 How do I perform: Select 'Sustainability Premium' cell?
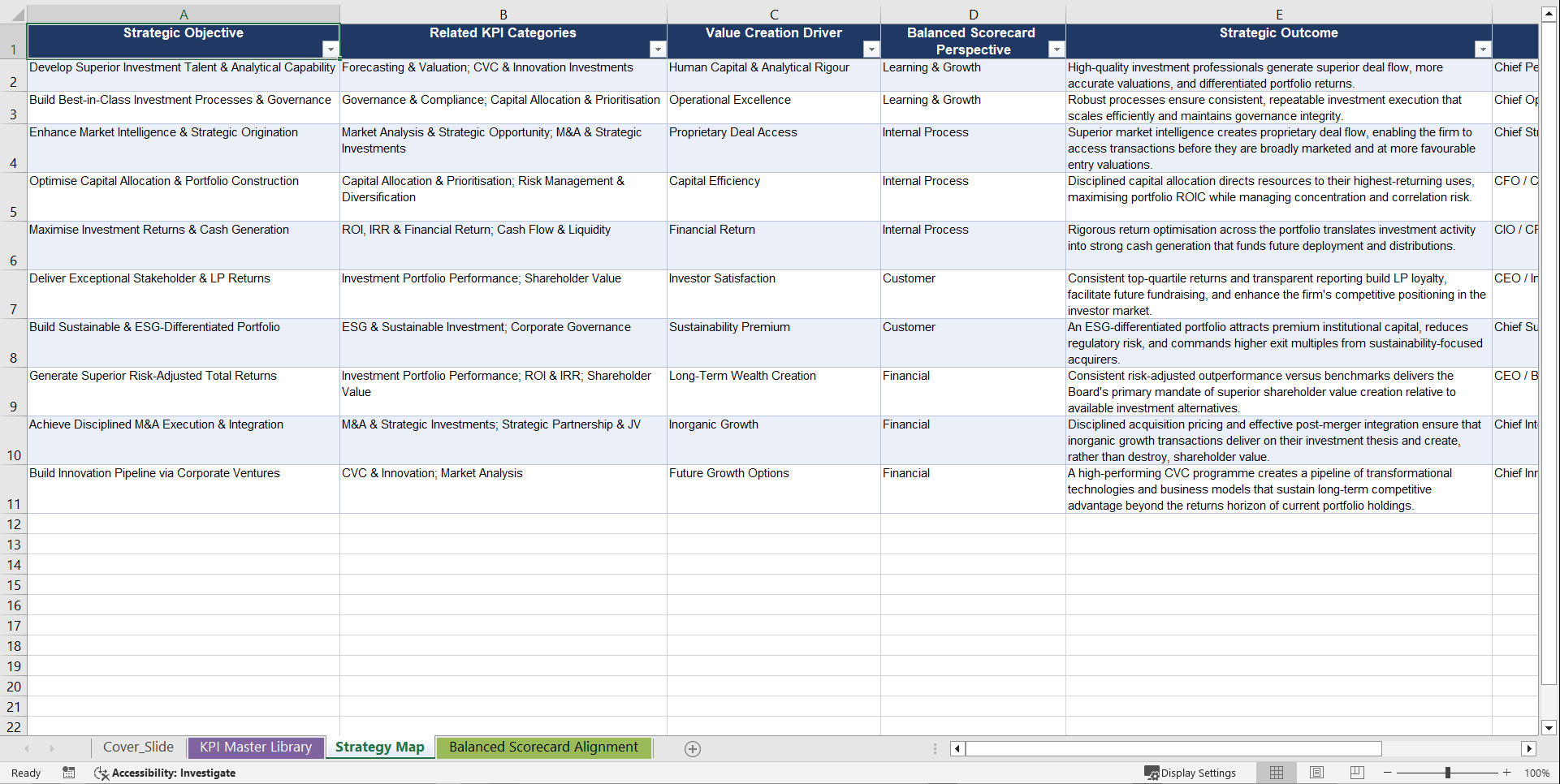coord(774,343)
